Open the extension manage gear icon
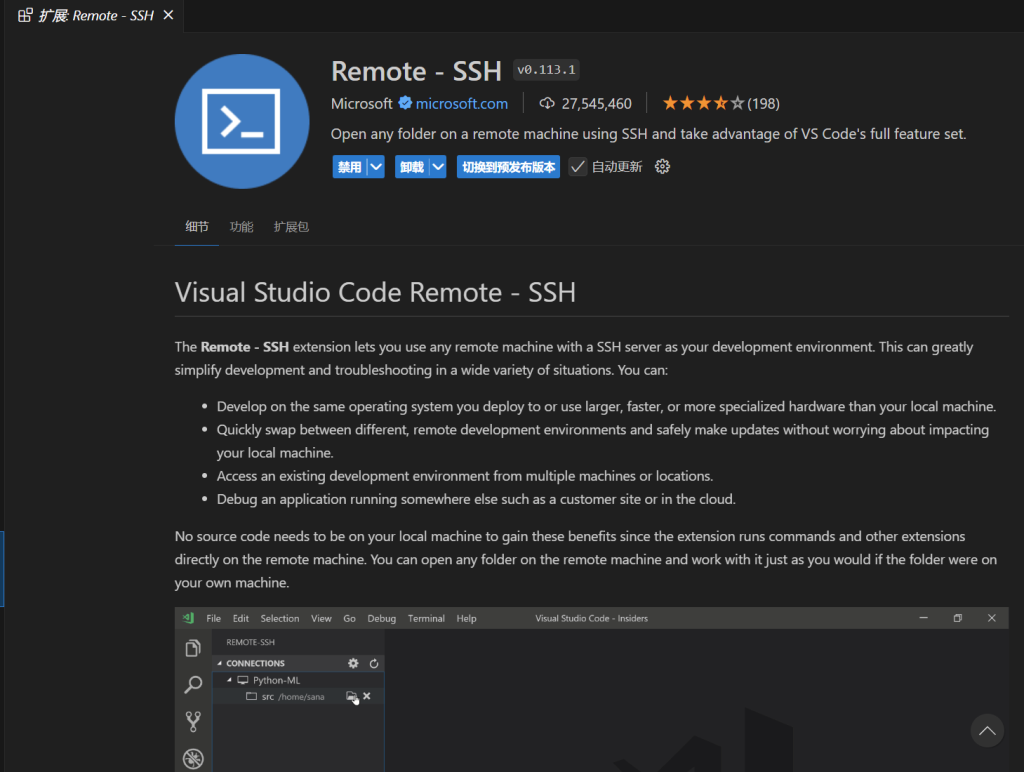 (662, 167)
